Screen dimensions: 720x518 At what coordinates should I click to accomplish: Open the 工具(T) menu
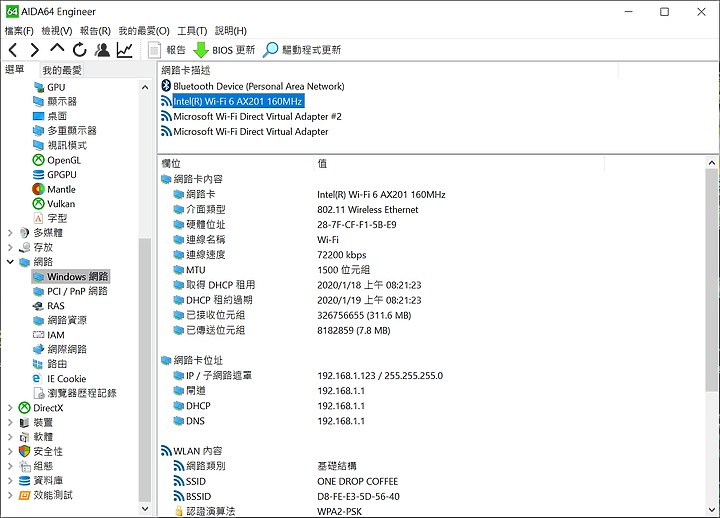tap(192, 31)
